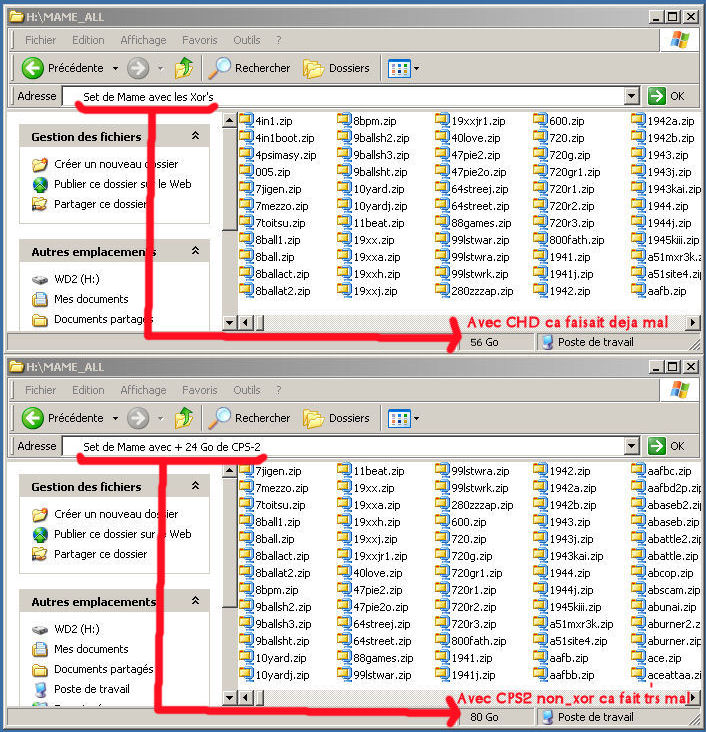Open Rechercher search in top window
This screenshot has width=706, height=732.
[249, 68]
